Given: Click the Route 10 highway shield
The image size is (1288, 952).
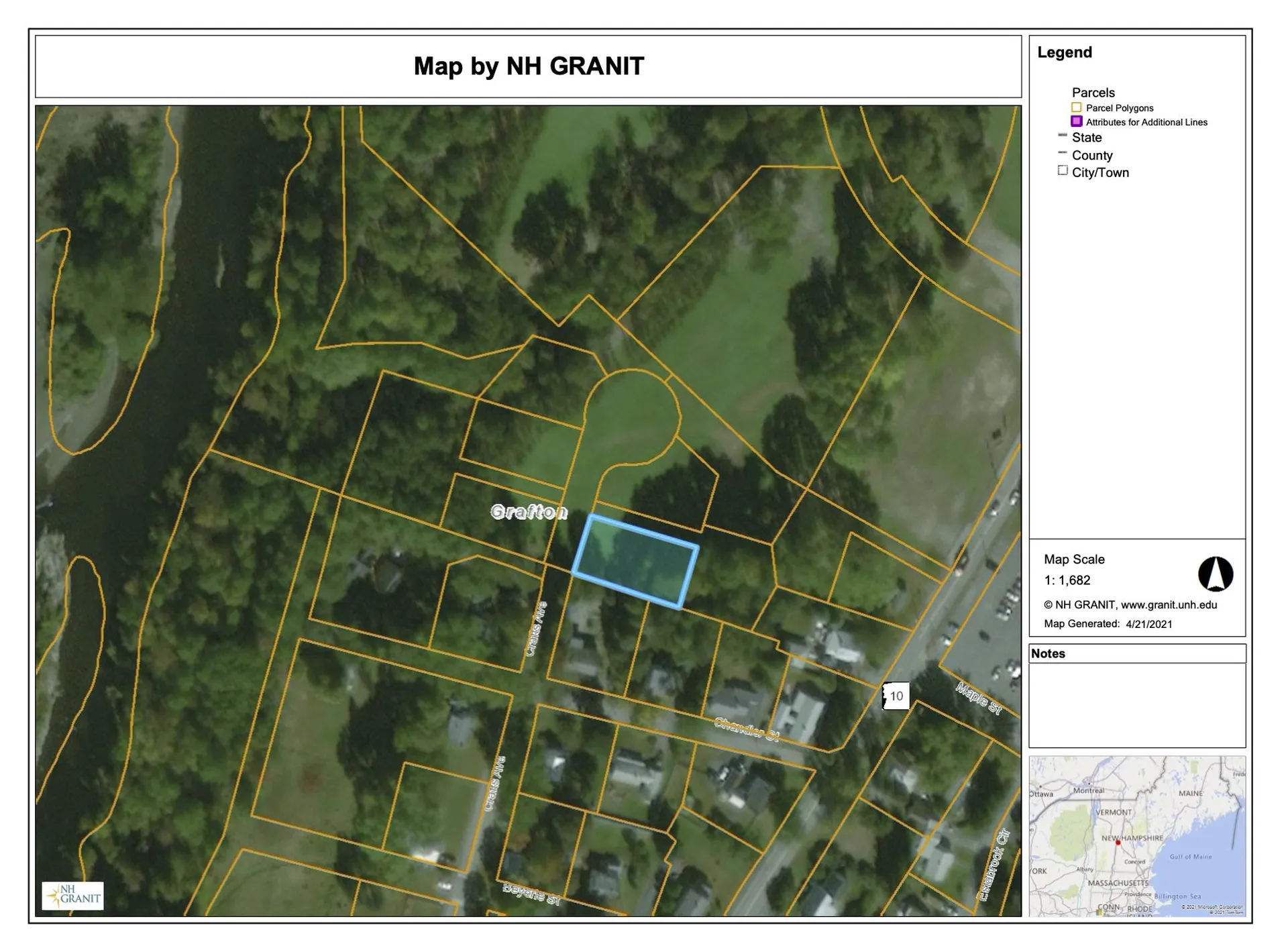Looking at the screenshot, I should (x=896, y=696).
